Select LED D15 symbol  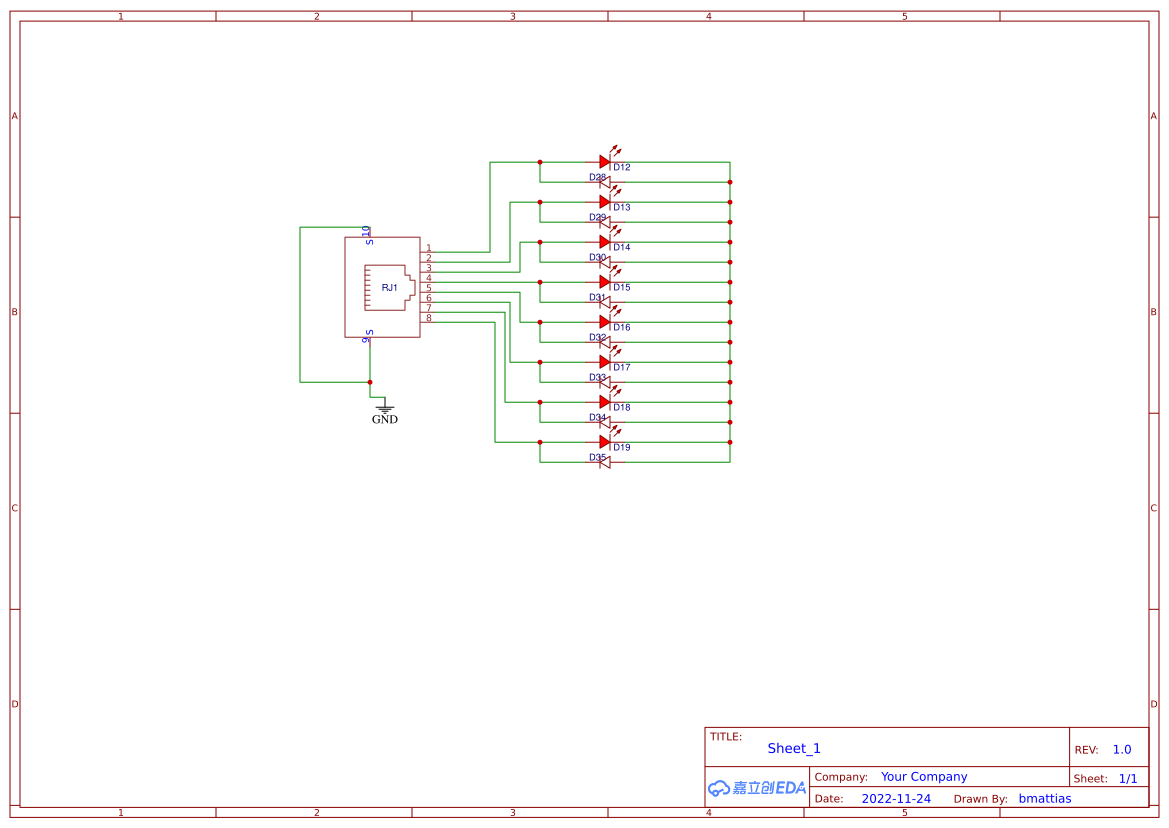click(x=605, y=282)
